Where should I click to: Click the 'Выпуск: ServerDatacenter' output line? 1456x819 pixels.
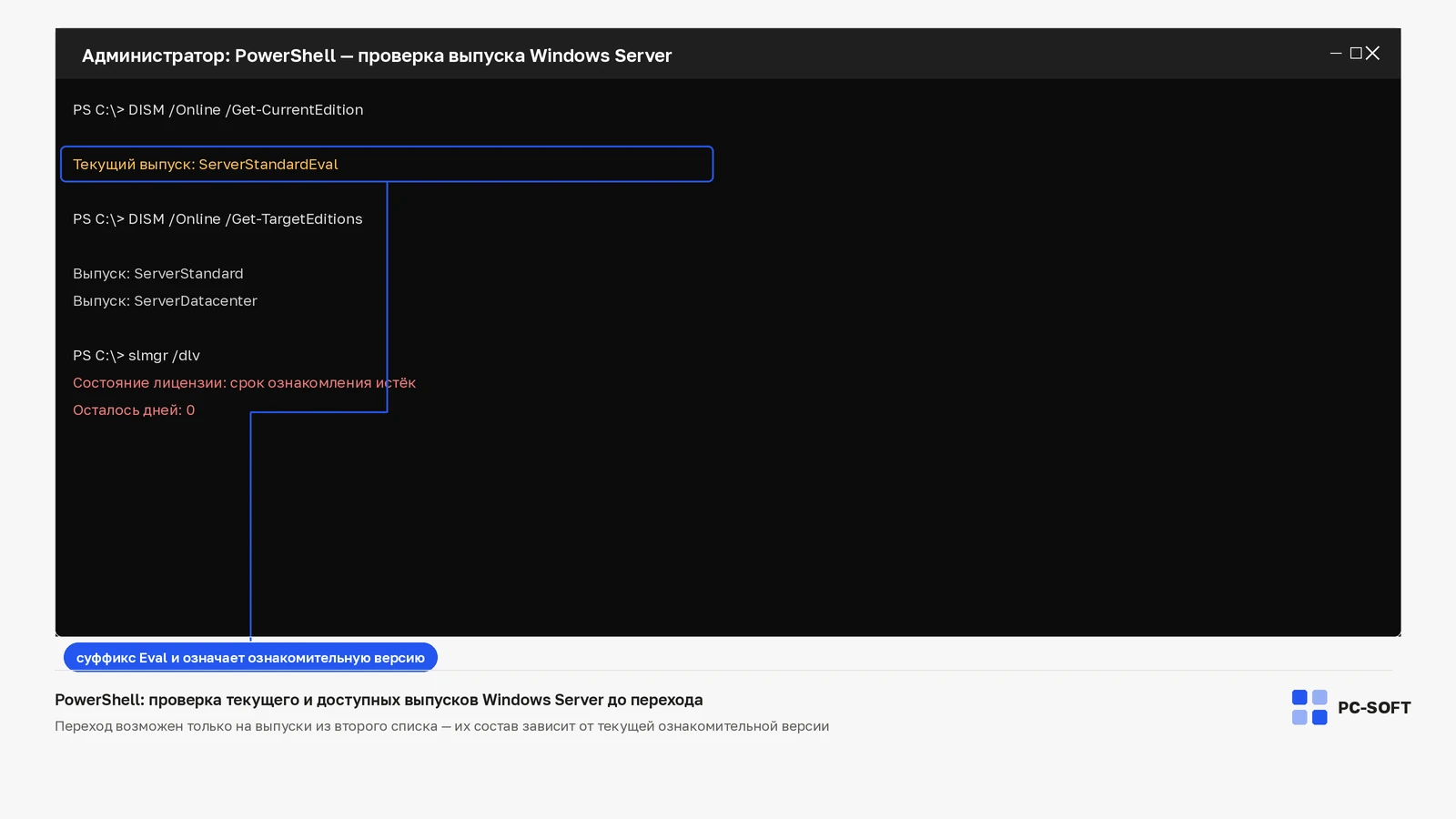point(165,301)
